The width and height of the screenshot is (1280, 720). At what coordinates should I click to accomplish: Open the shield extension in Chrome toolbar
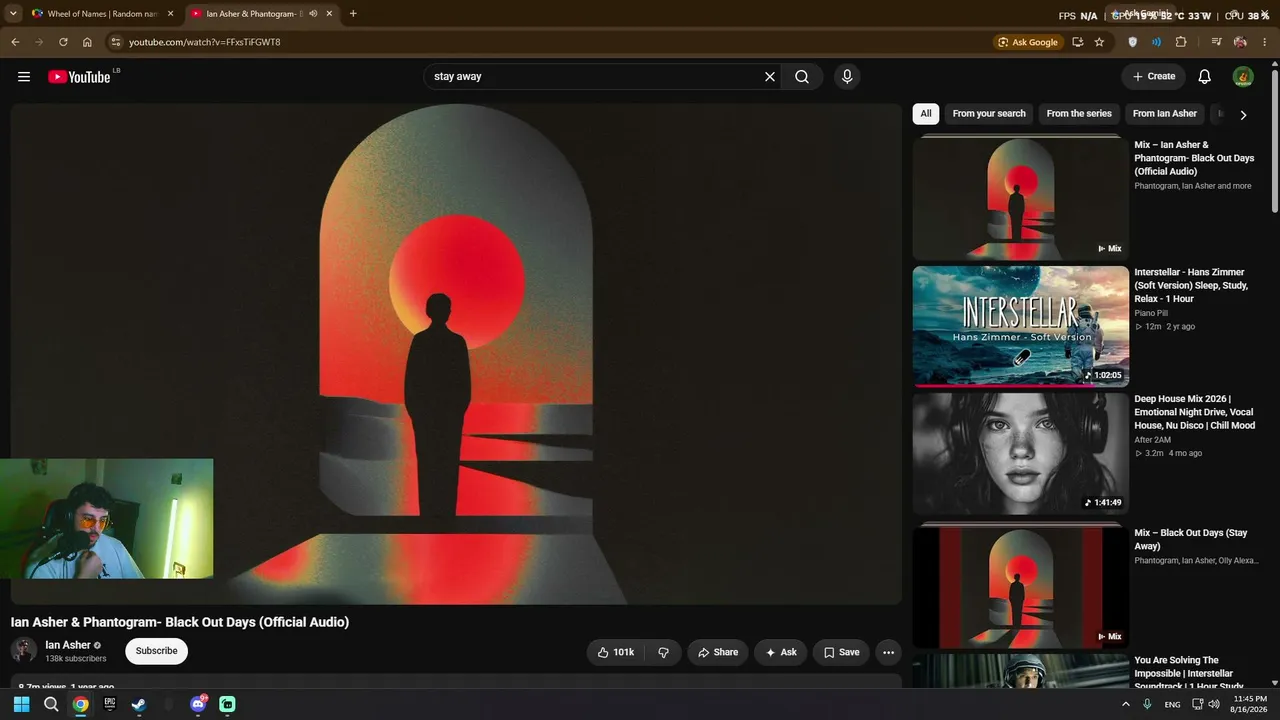point(1132,42)
